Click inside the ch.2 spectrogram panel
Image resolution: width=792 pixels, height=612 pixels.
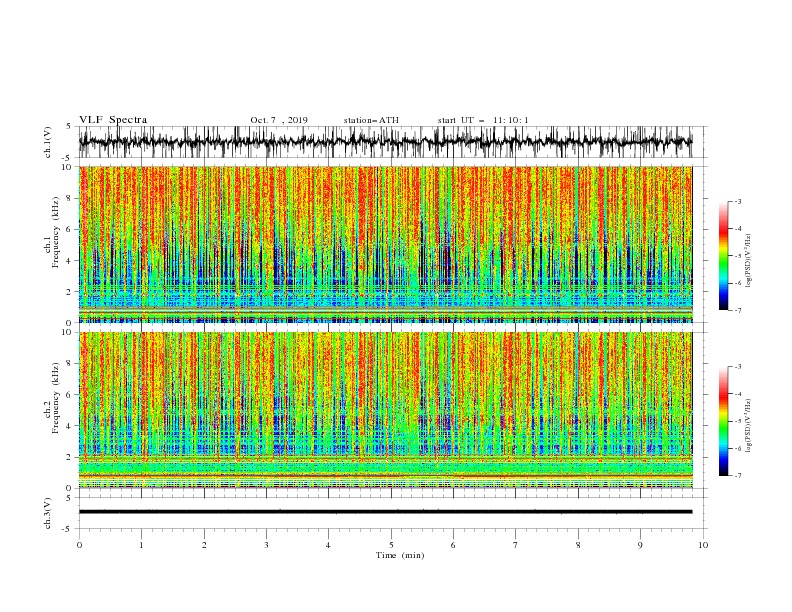(385, 410)
